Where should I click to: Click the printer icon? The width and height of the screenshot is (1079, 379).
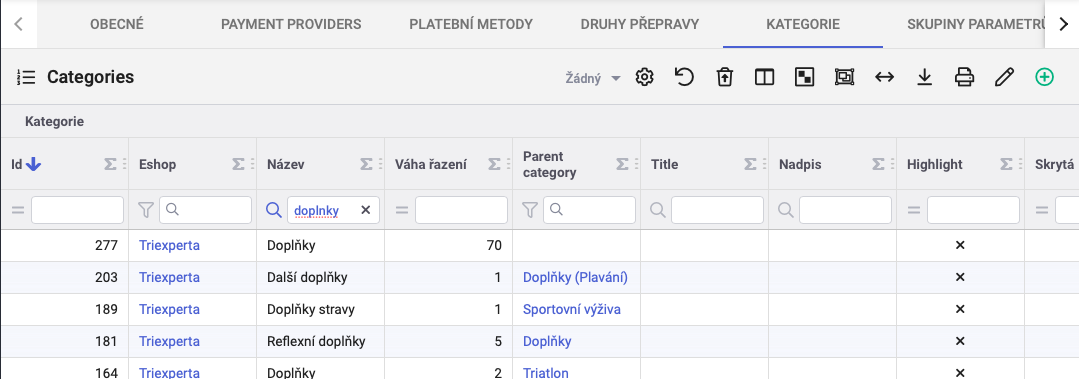coord(964,77)
